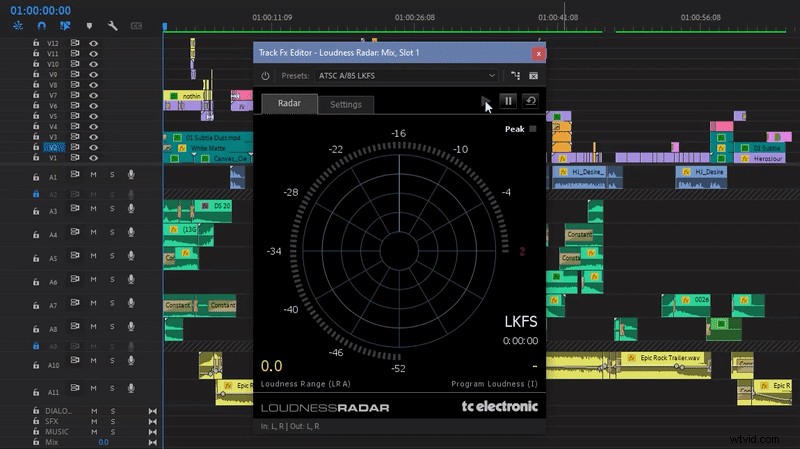The image size is (800, 449).
Task: Click the playhead at timeline start
Action: coord(165,26)
